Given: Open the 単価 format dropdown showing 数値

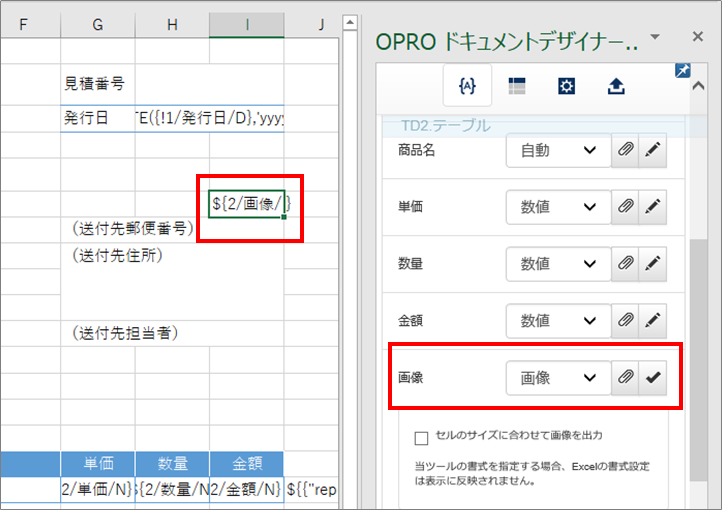Looking at the screenshot, I should [558, 207].
